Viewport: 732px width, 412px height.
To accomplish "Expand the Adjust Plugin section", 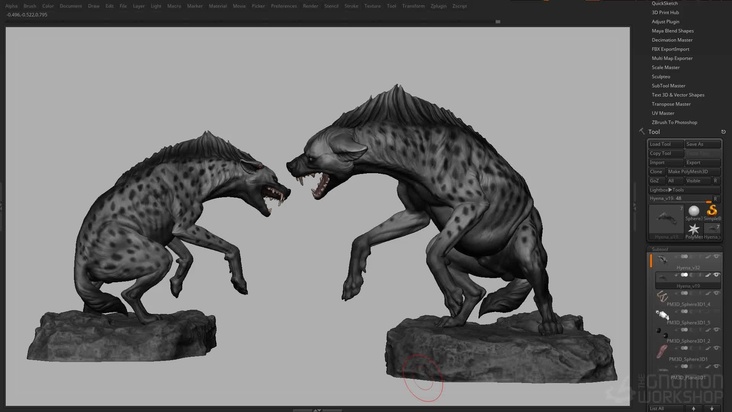I will click(x=665, y=21).
